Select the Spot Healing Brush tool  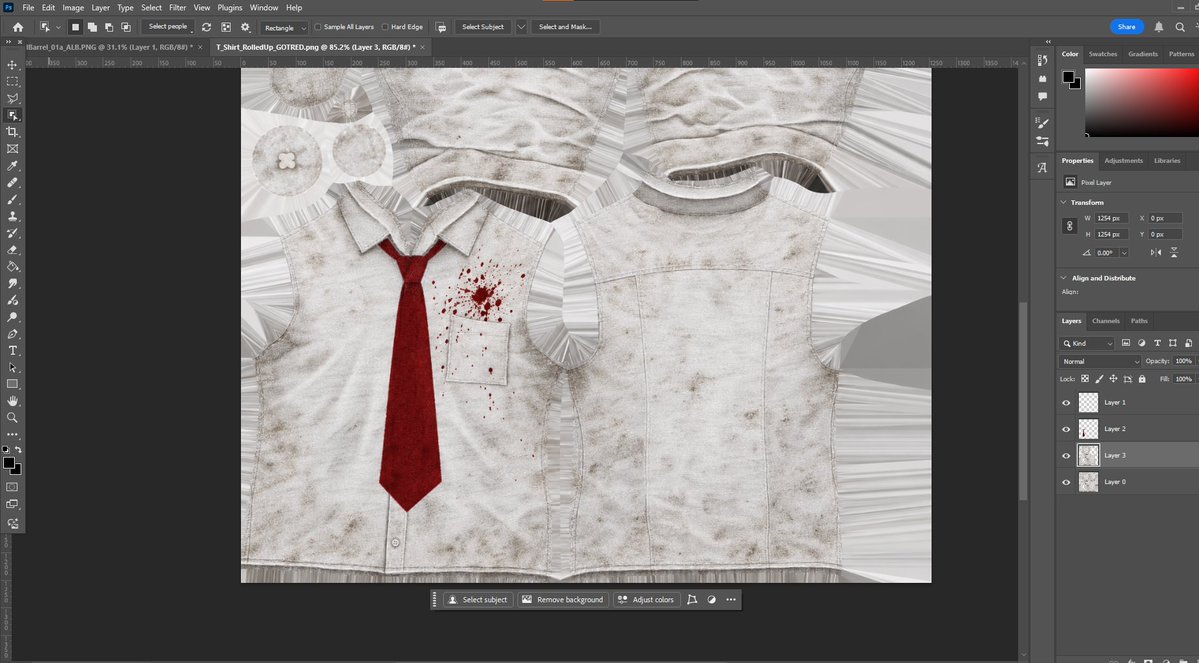12,183
